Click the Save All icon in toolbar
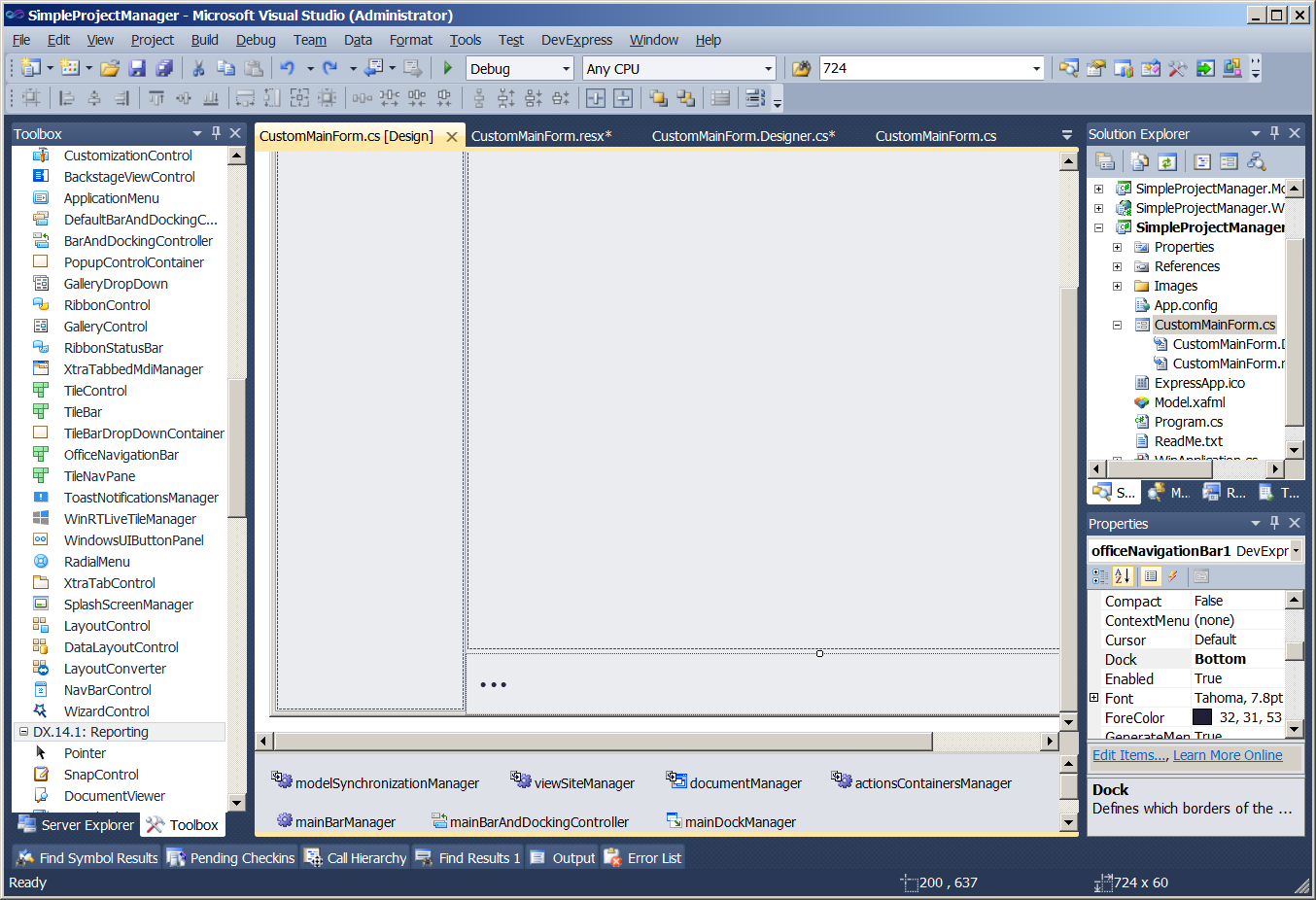 click(x=164, y=68)
